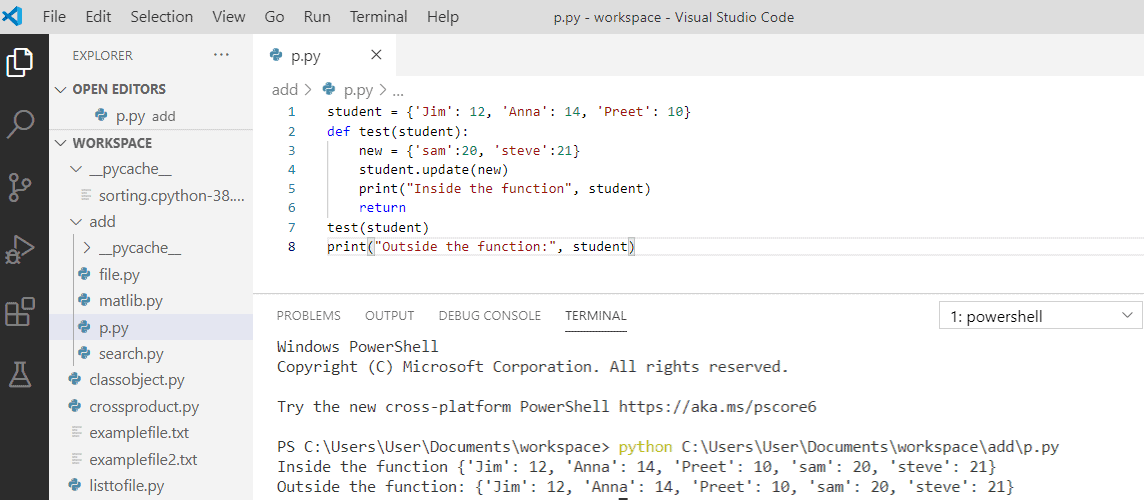Viewport: 1144px width, 500px height.
Task: Open the File menu
Action: [54, 16]
